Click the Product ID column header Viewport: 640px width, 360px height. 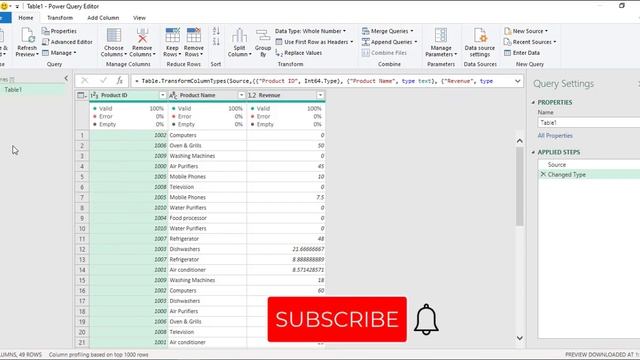point(129,95)
